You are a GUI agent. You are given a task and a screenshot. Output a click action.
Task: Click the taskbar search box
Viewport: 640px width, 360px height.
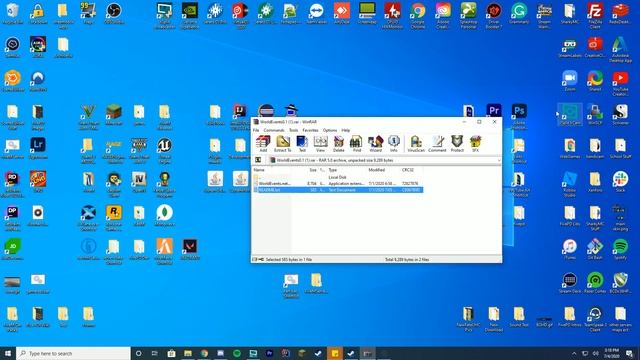[x=73, y=353]
